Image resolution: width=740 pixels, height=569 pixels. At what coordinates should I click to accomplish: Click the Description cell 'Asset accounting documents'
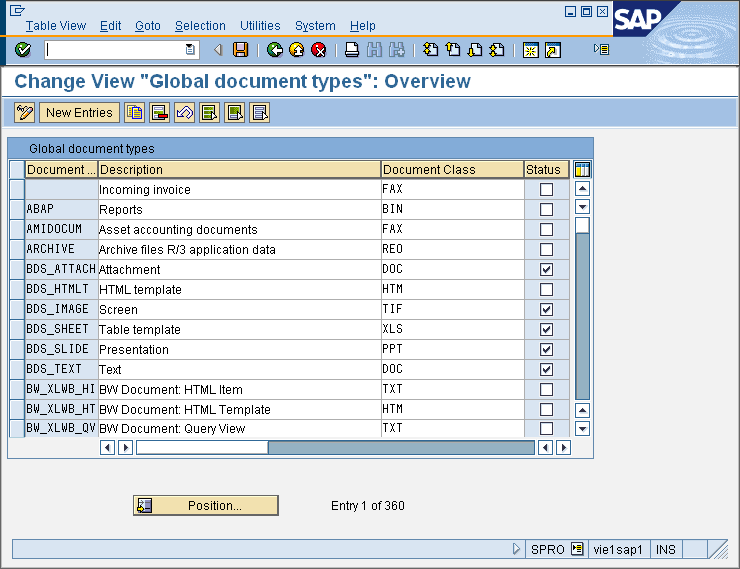tap(178, 230)
